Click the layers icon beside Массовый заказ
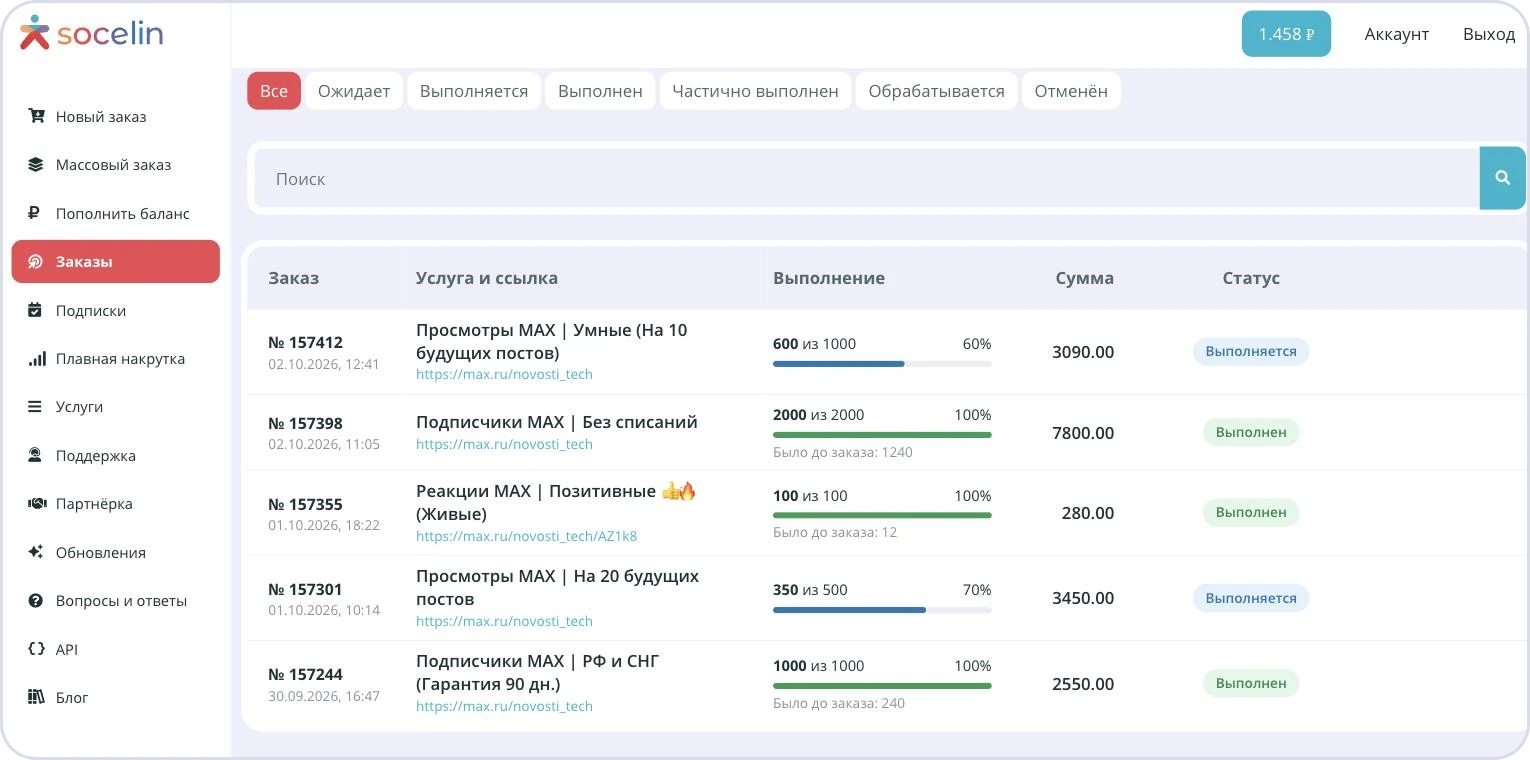This screenshot has height=760, width=1530. 36,164
